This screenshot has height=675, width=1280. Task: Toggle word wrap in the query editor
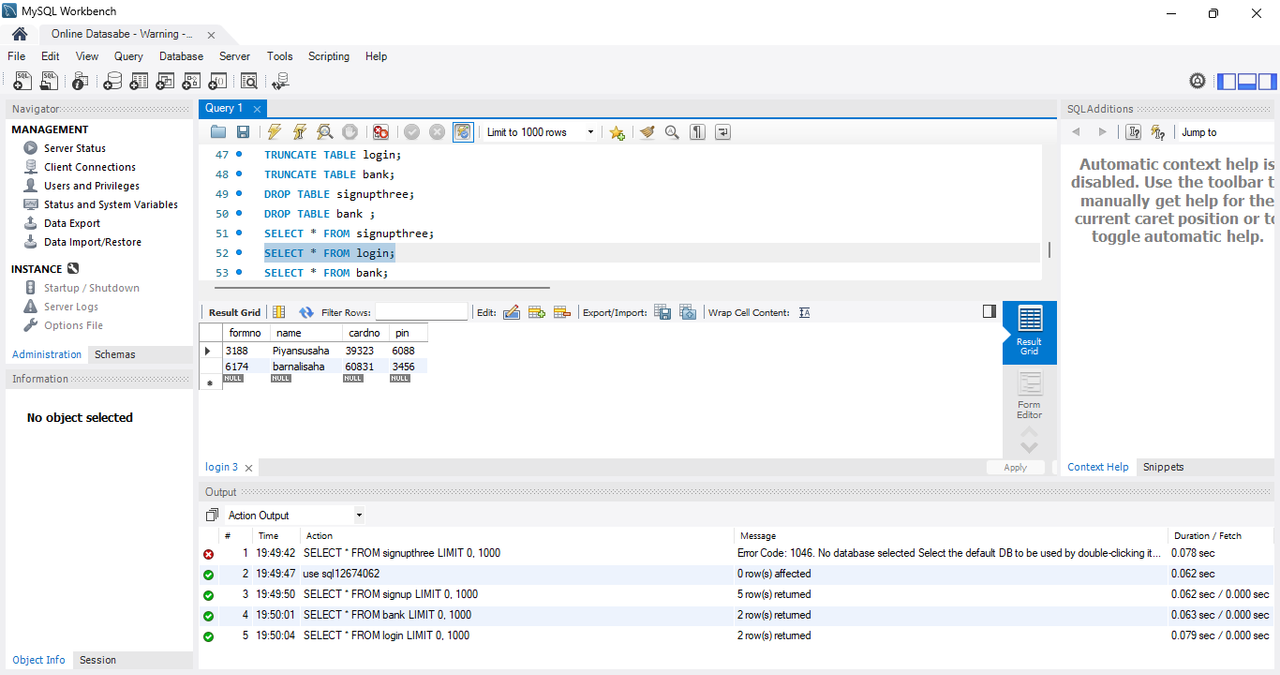coord(723,132)
